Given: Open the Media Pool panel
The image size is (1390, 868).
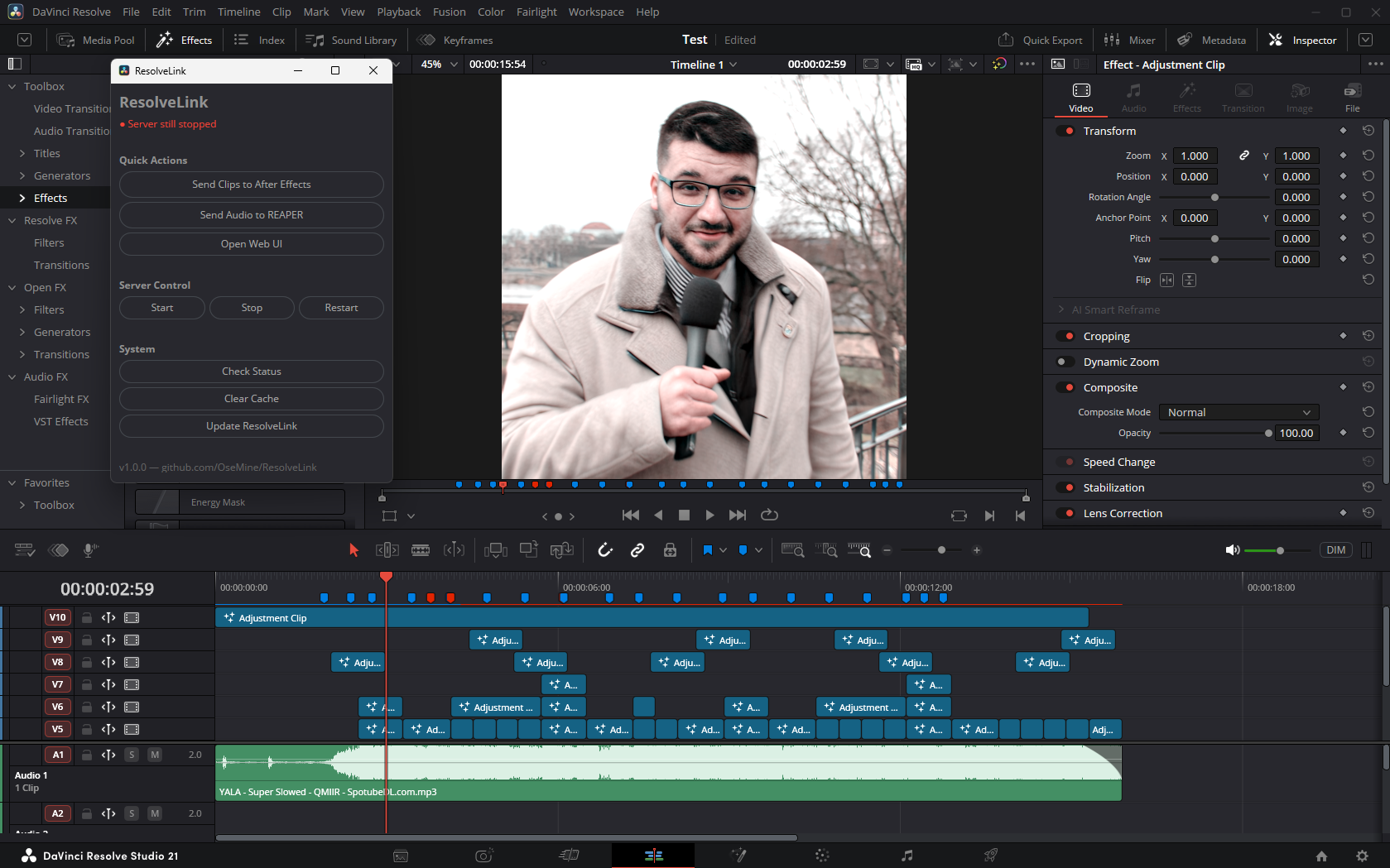Looking at the screenshot, I should point(96,40).
